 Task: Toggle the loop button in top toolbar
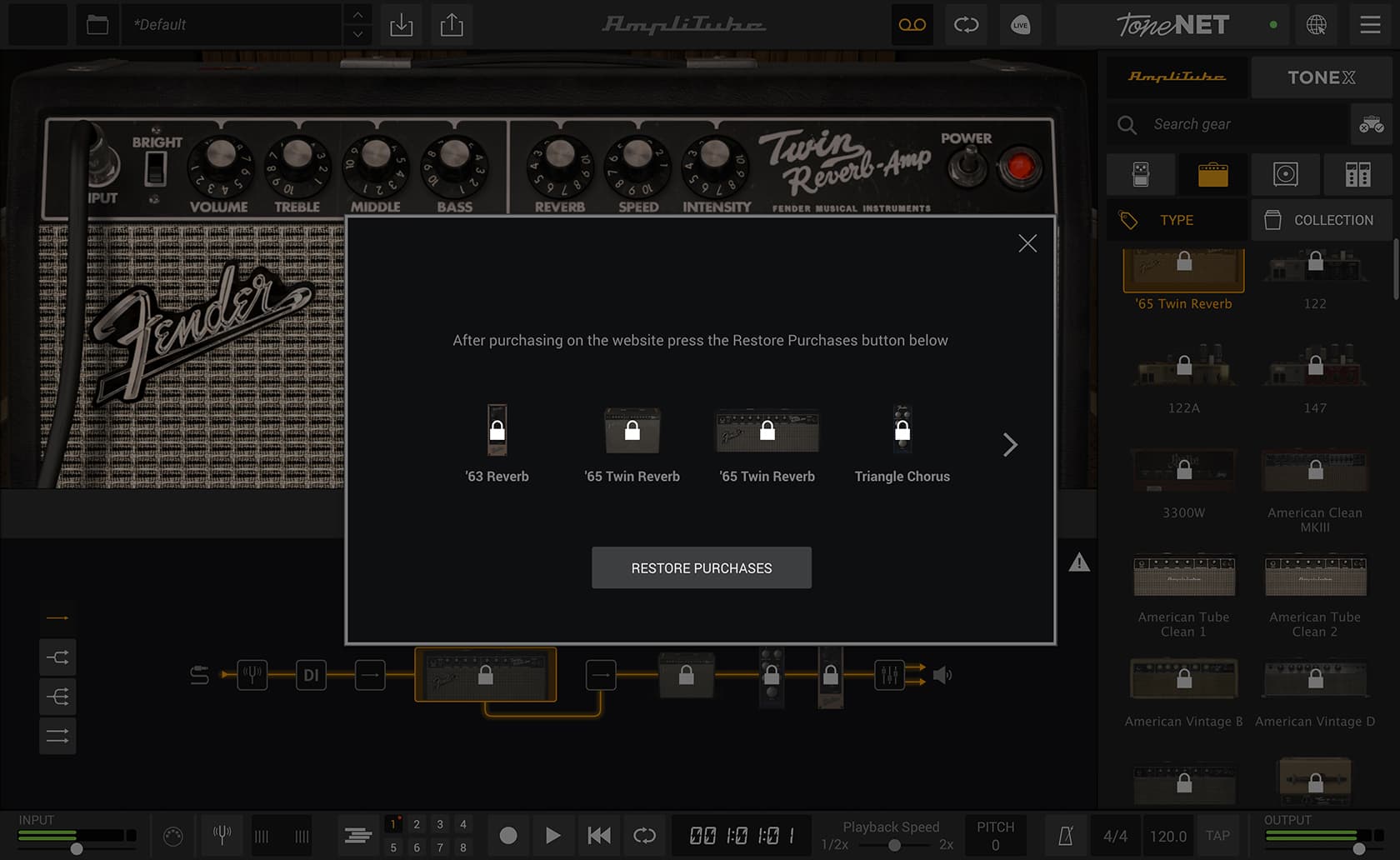[966, 25]
